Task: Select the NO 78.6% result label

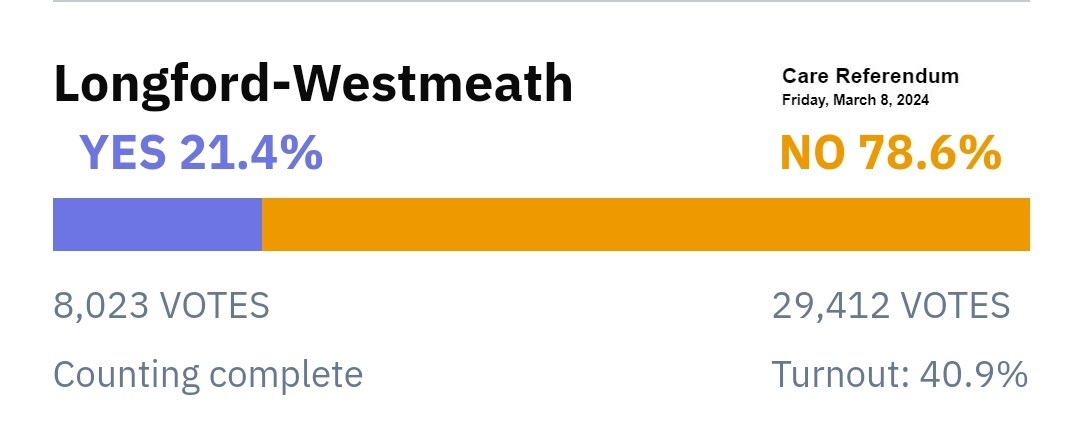Action: (x=890, y=152)
